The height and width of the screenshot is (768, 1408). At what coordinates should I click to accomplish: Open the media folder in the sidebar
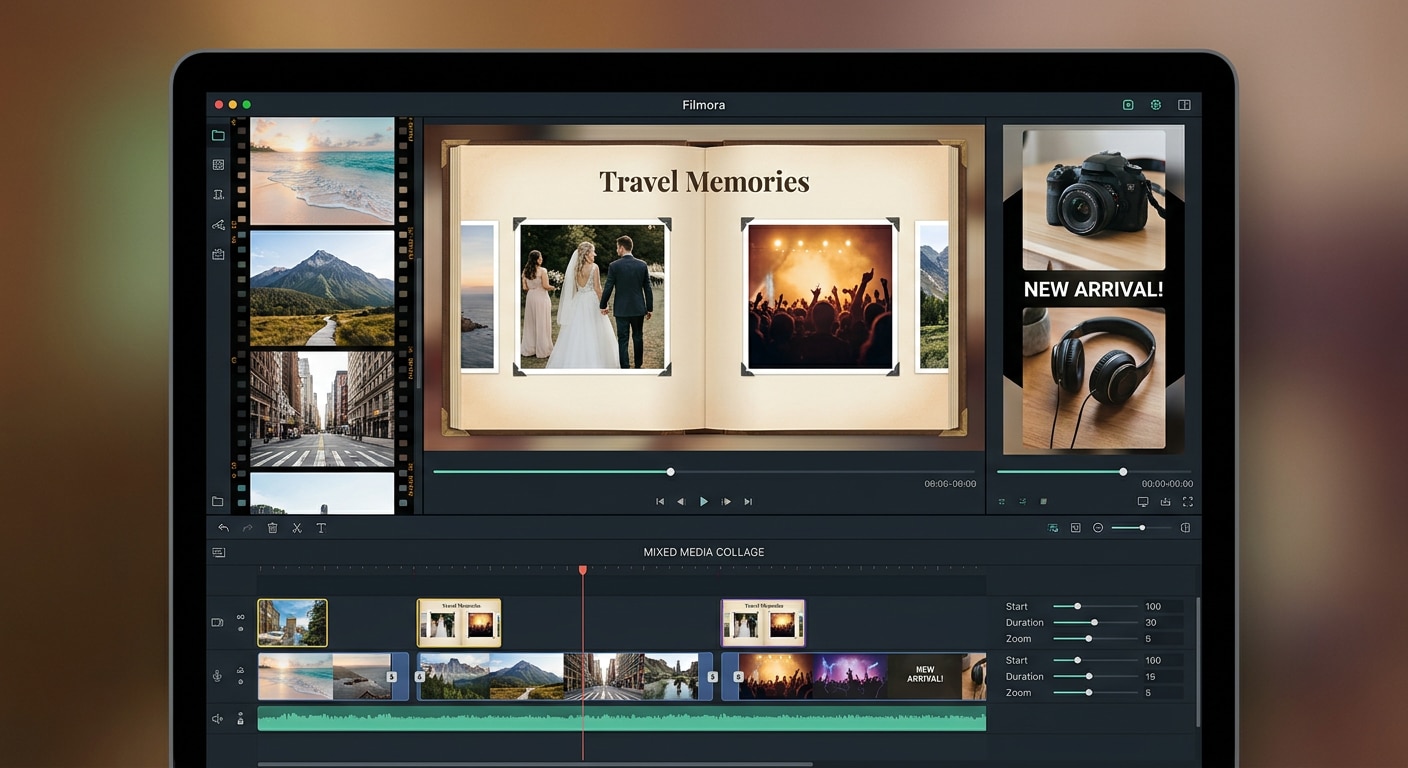[x=218, y=135]
